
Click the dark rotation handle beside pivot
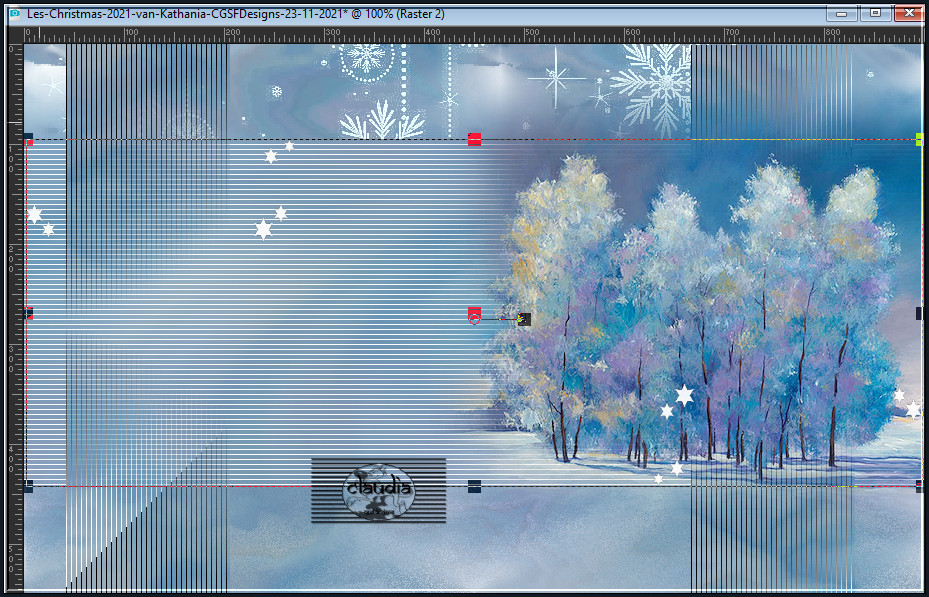(x=524, y=319)
